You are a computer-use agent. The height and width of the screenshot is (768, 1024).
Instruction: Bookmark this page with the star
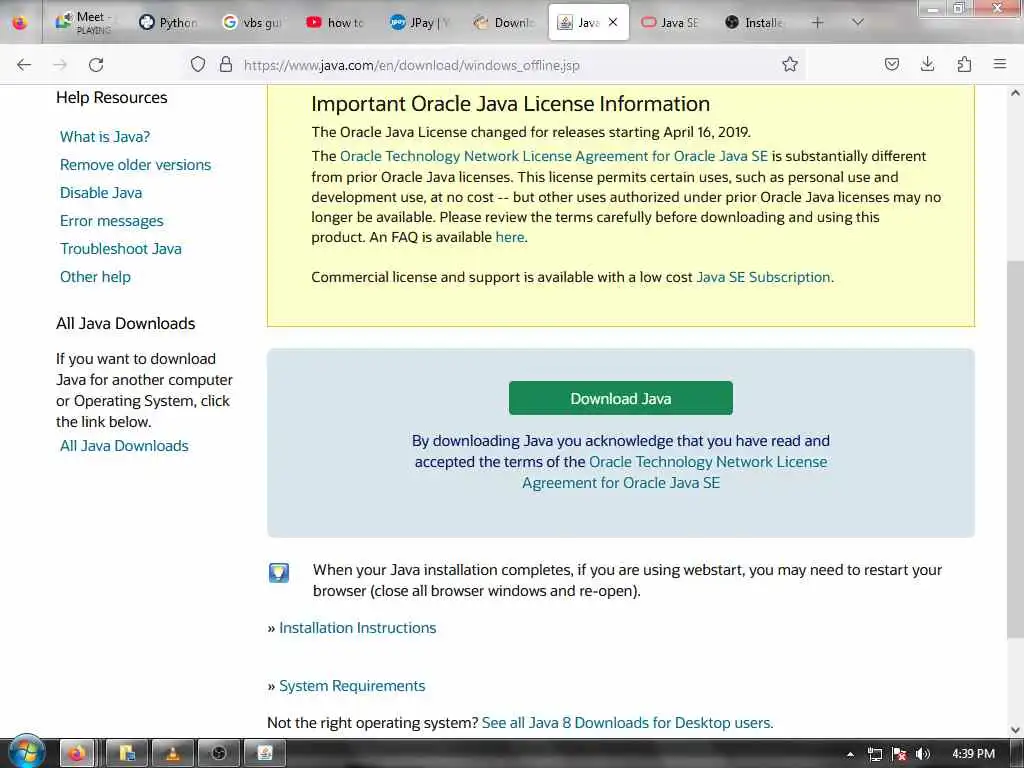(x=790, y=65)
